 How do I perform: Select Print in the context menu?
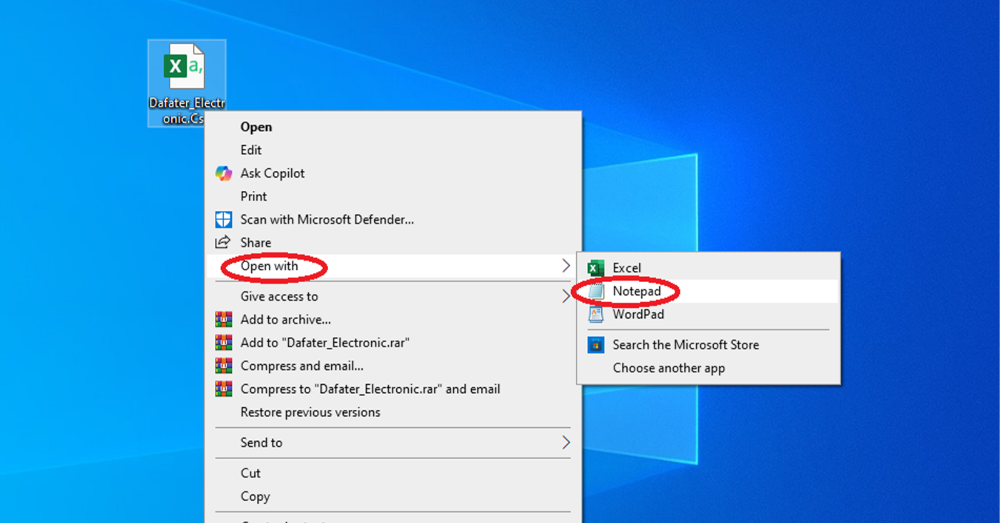[x=394, y=196]
